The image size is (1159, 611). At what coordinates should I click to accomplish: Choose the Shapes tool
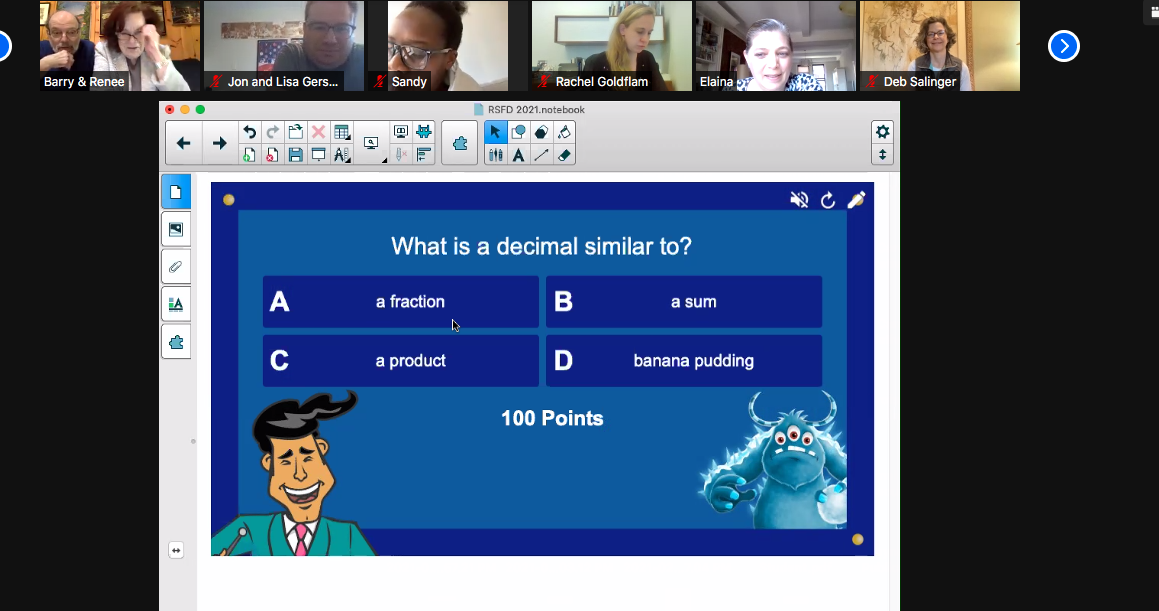pos(518,132)
